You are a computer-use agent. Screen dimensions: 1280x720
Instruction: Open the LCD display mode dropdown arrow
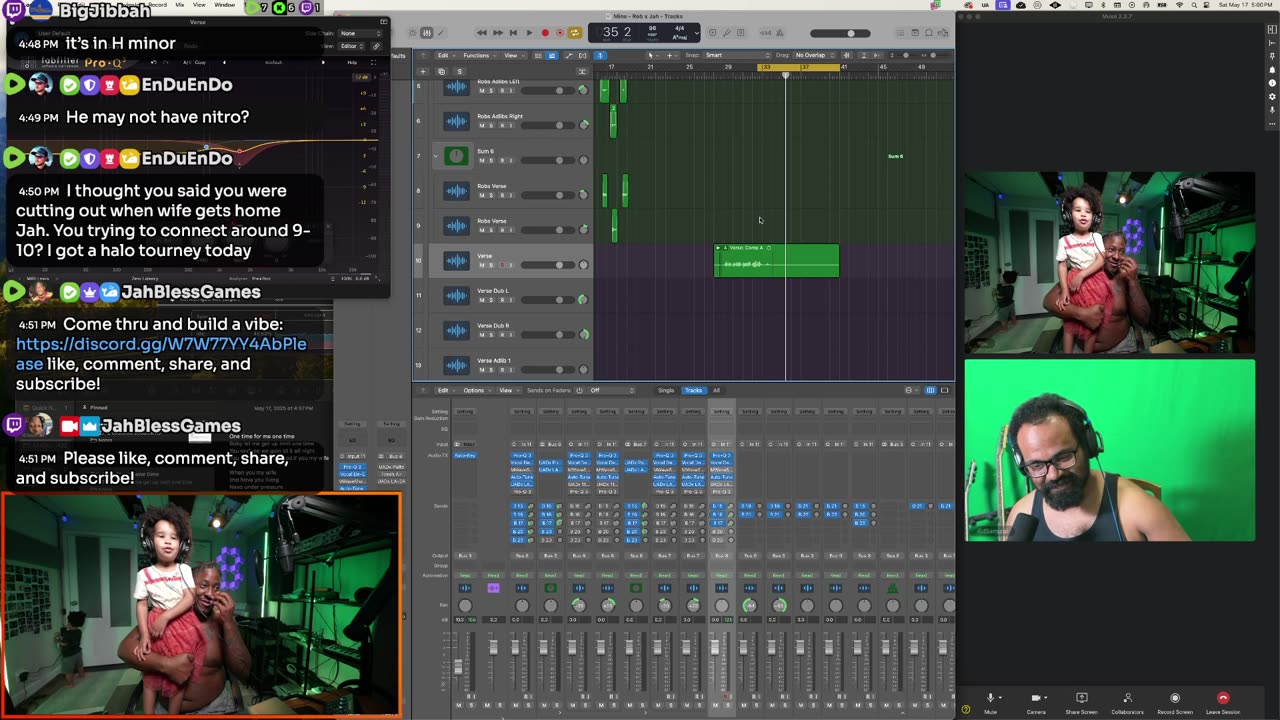(697, 33)
